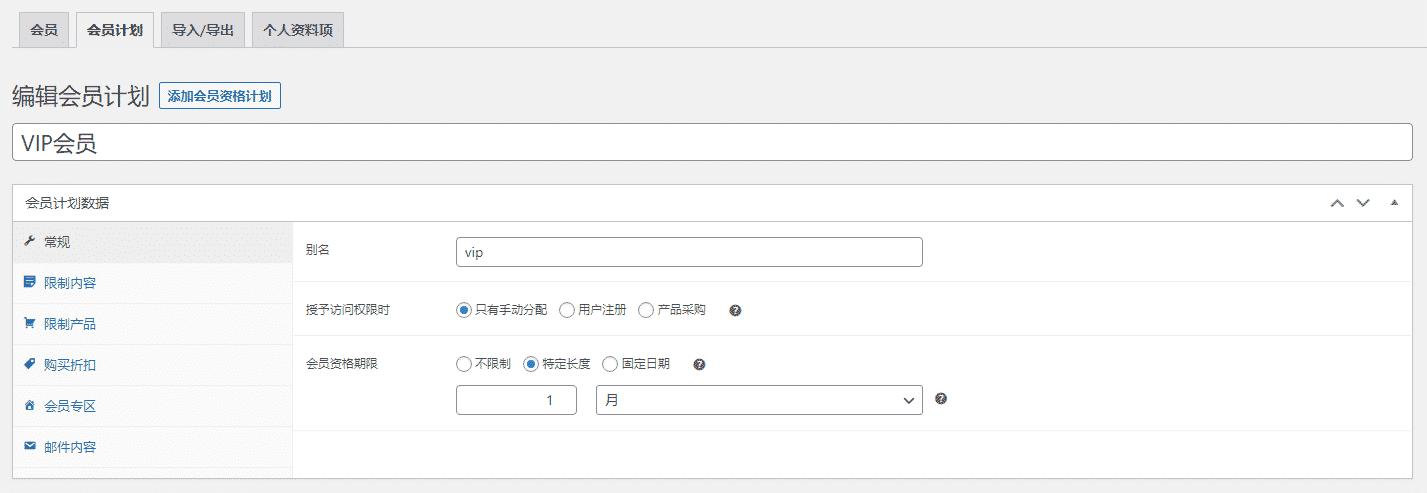Open the 会员 tab
Image resolution: width=1427 pixels, height=493 pixels.
click(x=44, y=30)
